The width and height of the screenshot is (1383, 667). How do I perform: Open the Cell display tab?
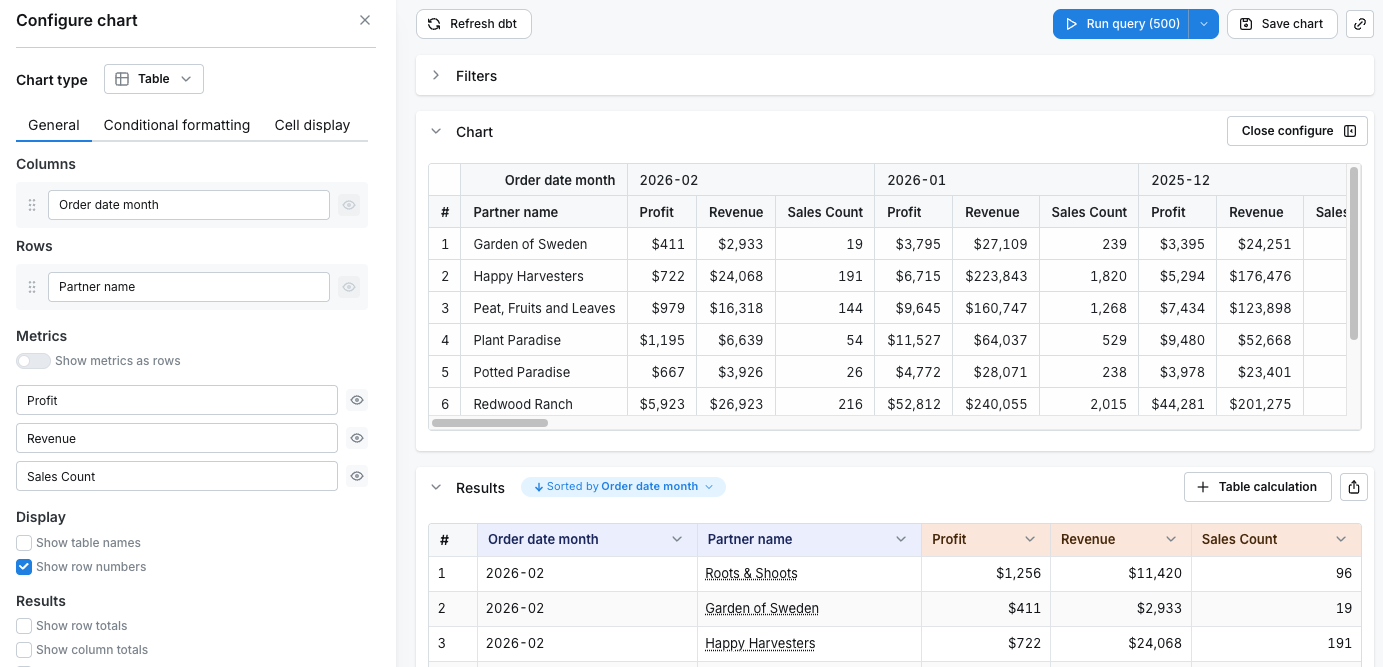tap(312, 125)
